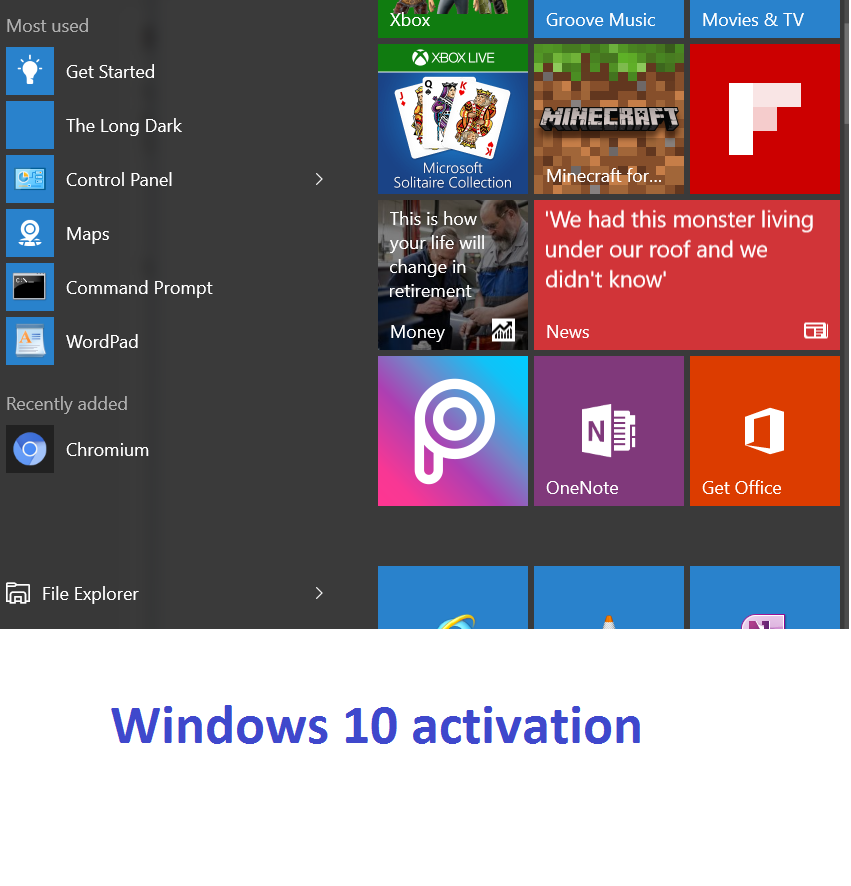Click the Get Started label
The image size is (851, 886).
click(110, 72)
